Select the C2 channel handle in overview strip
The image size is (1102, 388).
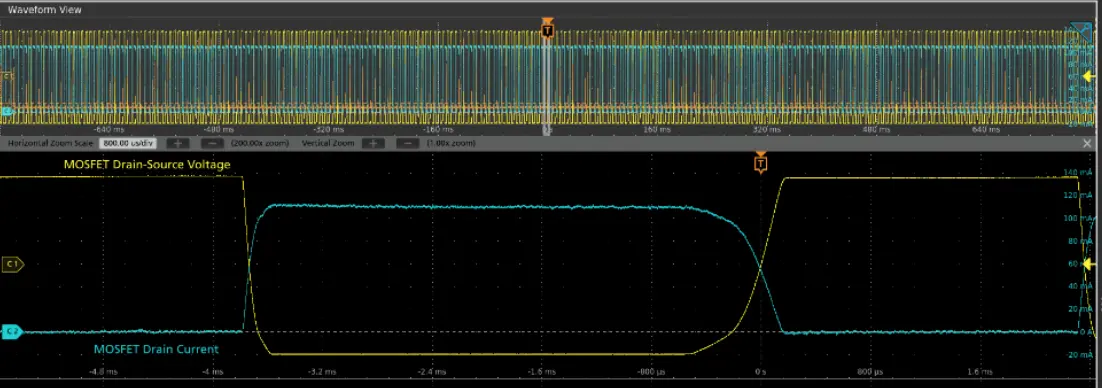tap(7, 111)
